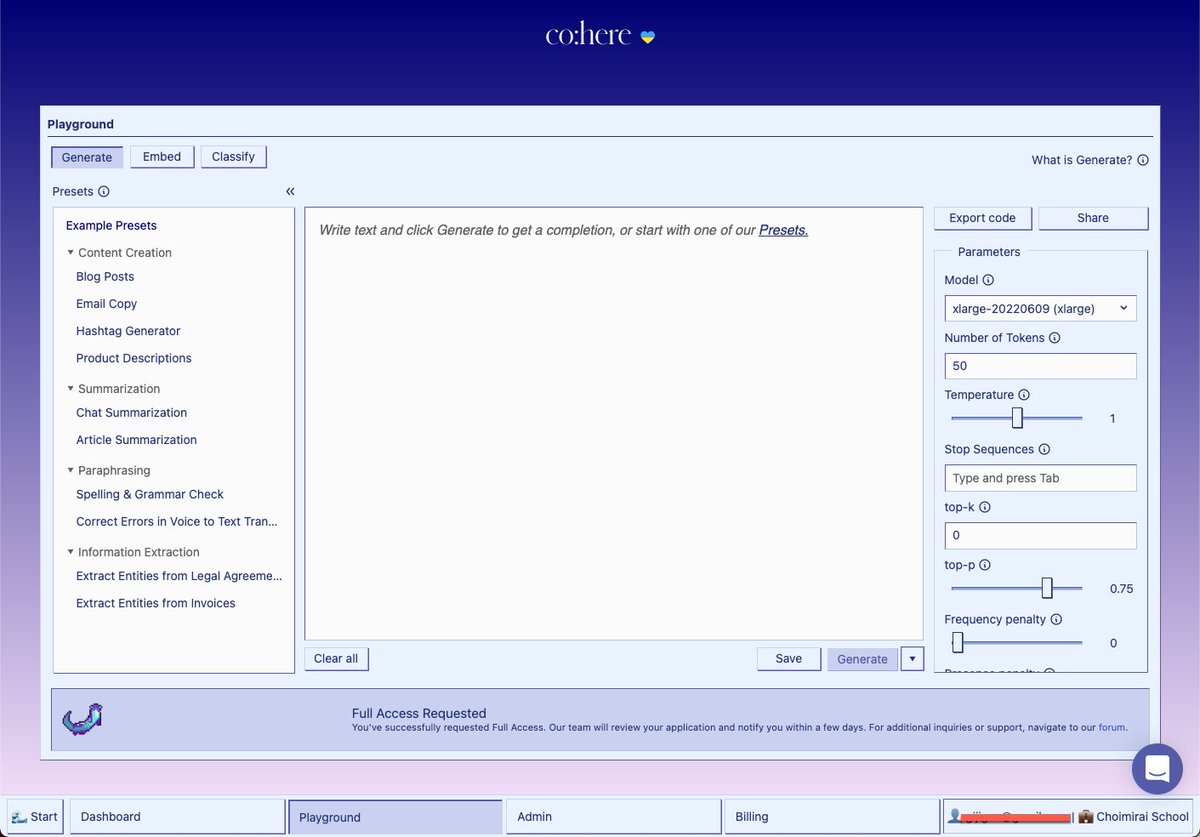
Task: Click into the main prompt text area
Action: pyautogui.click(x=613, y=423)
